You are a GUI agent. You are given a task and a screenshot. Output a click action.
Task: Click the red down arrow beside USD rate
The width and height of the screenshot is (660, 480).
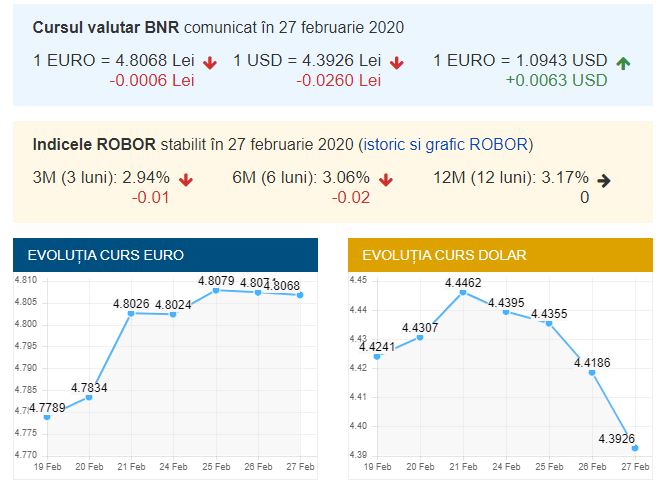point(397,63)
